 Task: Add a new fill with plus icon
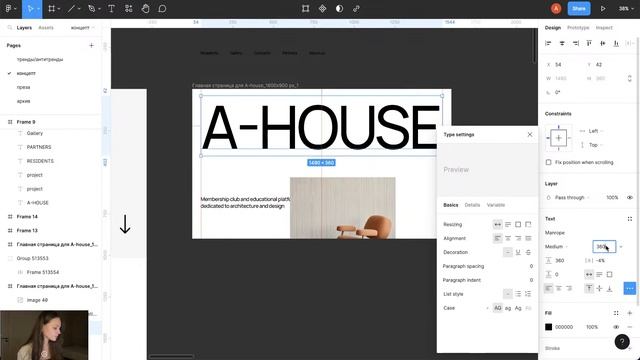point(630,313)
